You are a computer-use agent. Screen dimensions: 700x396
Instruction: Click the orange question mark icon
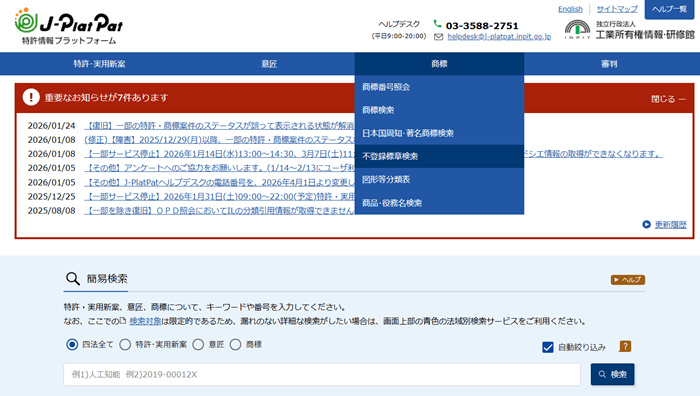pos(625,346)
